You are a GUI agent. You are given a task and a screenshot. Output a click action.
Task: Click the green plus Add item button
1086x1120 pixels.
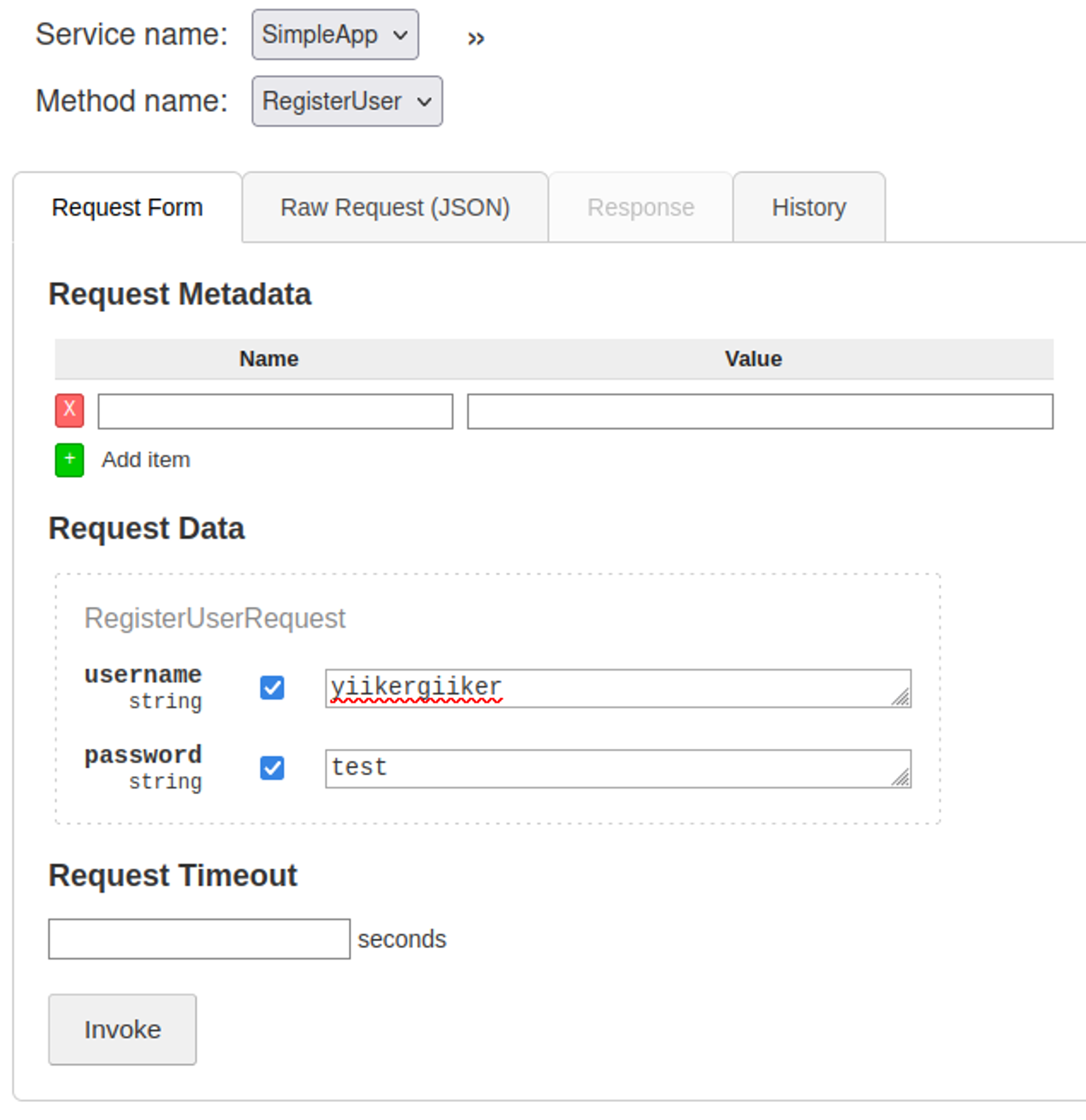[x=69, y=460]
